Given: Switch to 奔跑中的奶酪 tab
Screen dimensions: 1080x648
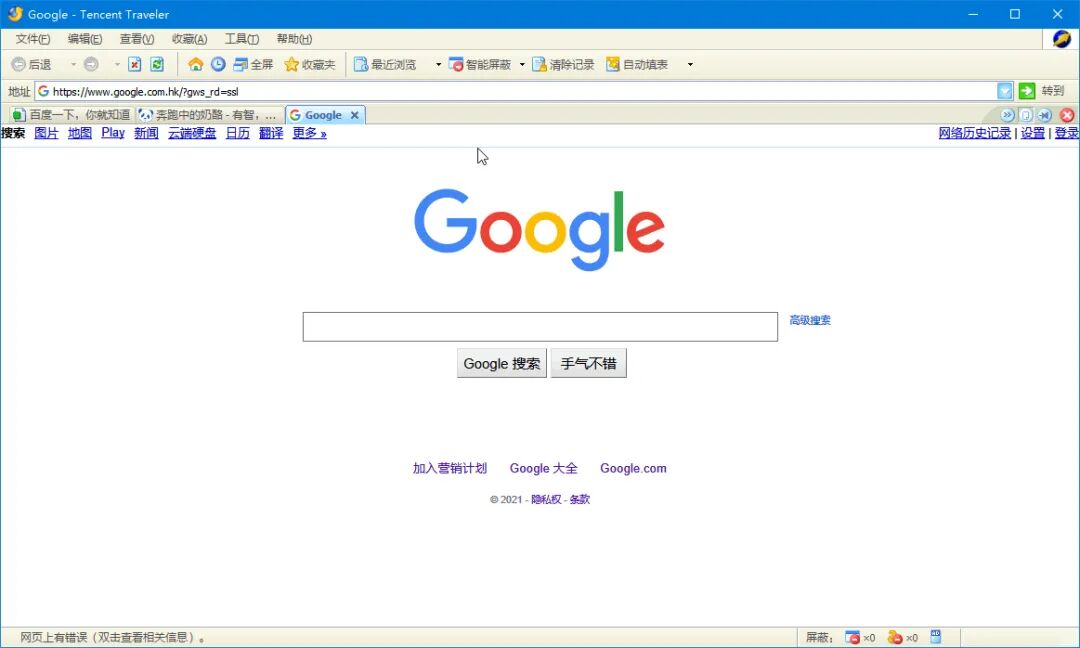Looking at the screenshot, I should click(209, 115).
